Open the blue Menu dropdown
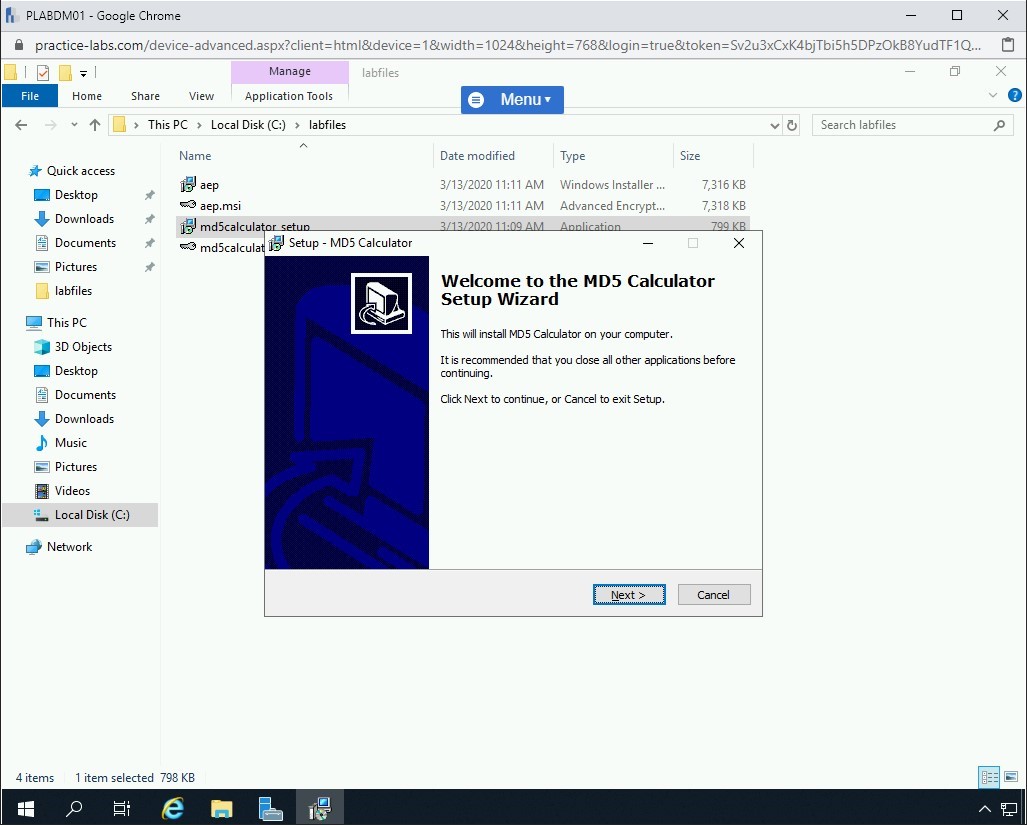Image resolution: width=1027 pixels, height=825 pixels. tap(512, 100)
